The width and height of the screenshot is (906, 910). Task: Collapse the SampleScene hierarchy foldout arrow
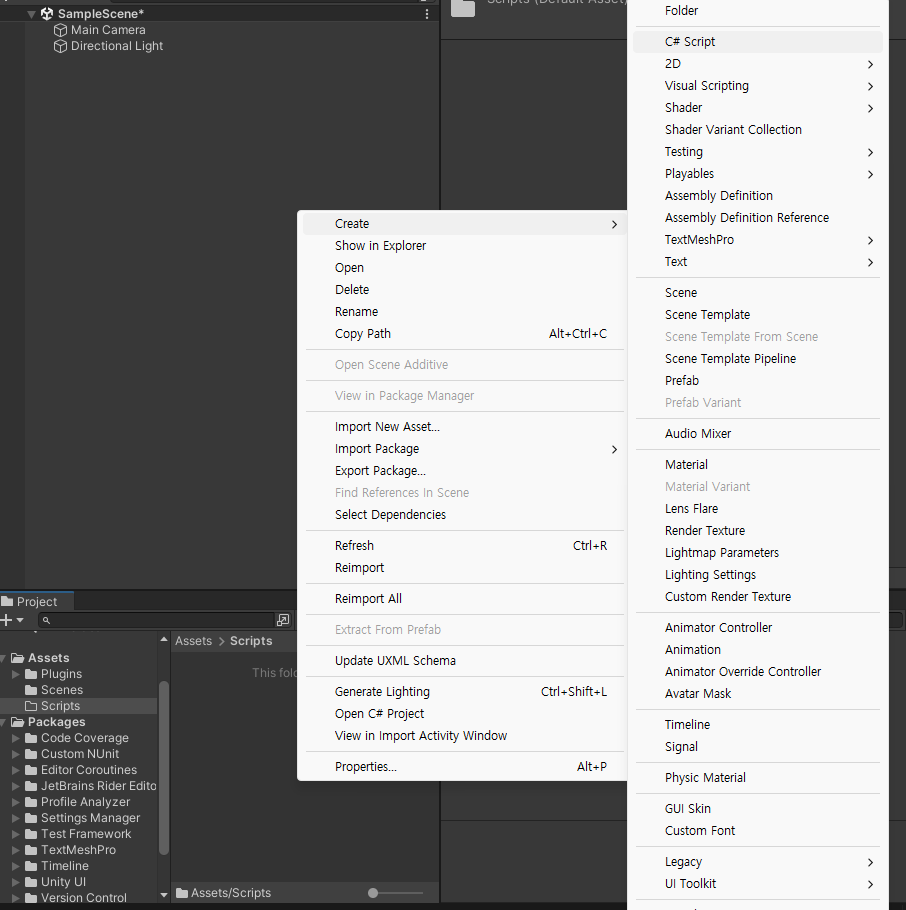32,14
